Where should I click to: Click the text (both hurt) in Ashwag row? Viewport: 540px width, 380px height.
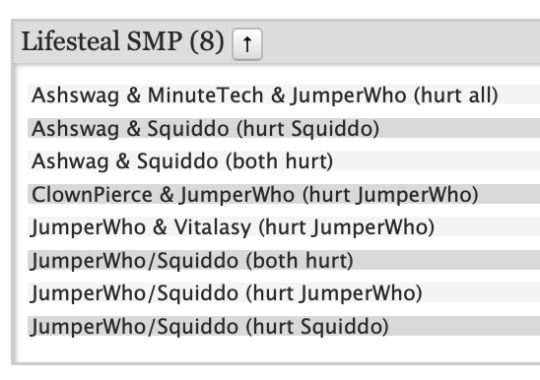click(279, 161)
